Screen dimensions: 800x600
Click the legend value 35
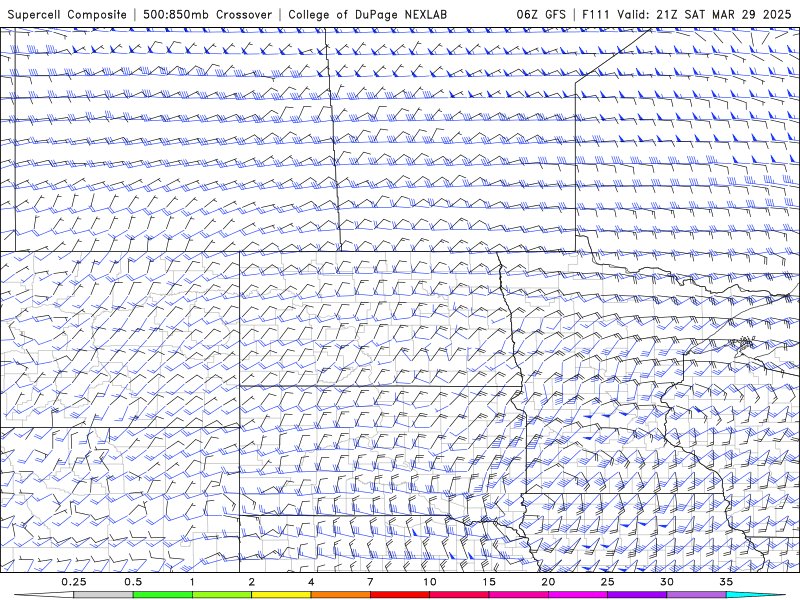(726, 582)
